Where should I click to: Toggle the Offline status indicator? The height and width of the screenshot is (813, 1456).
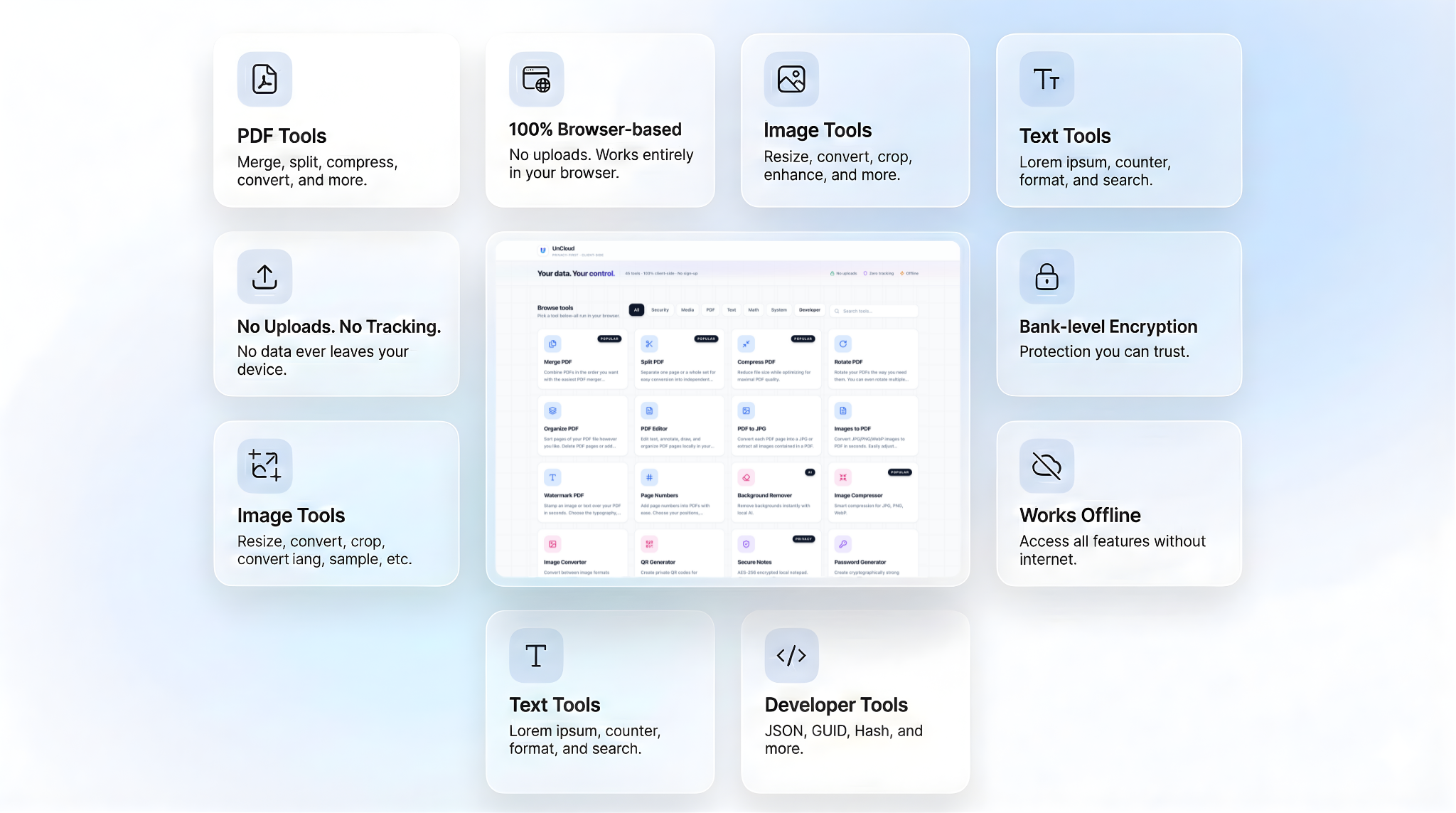[909, 273]
